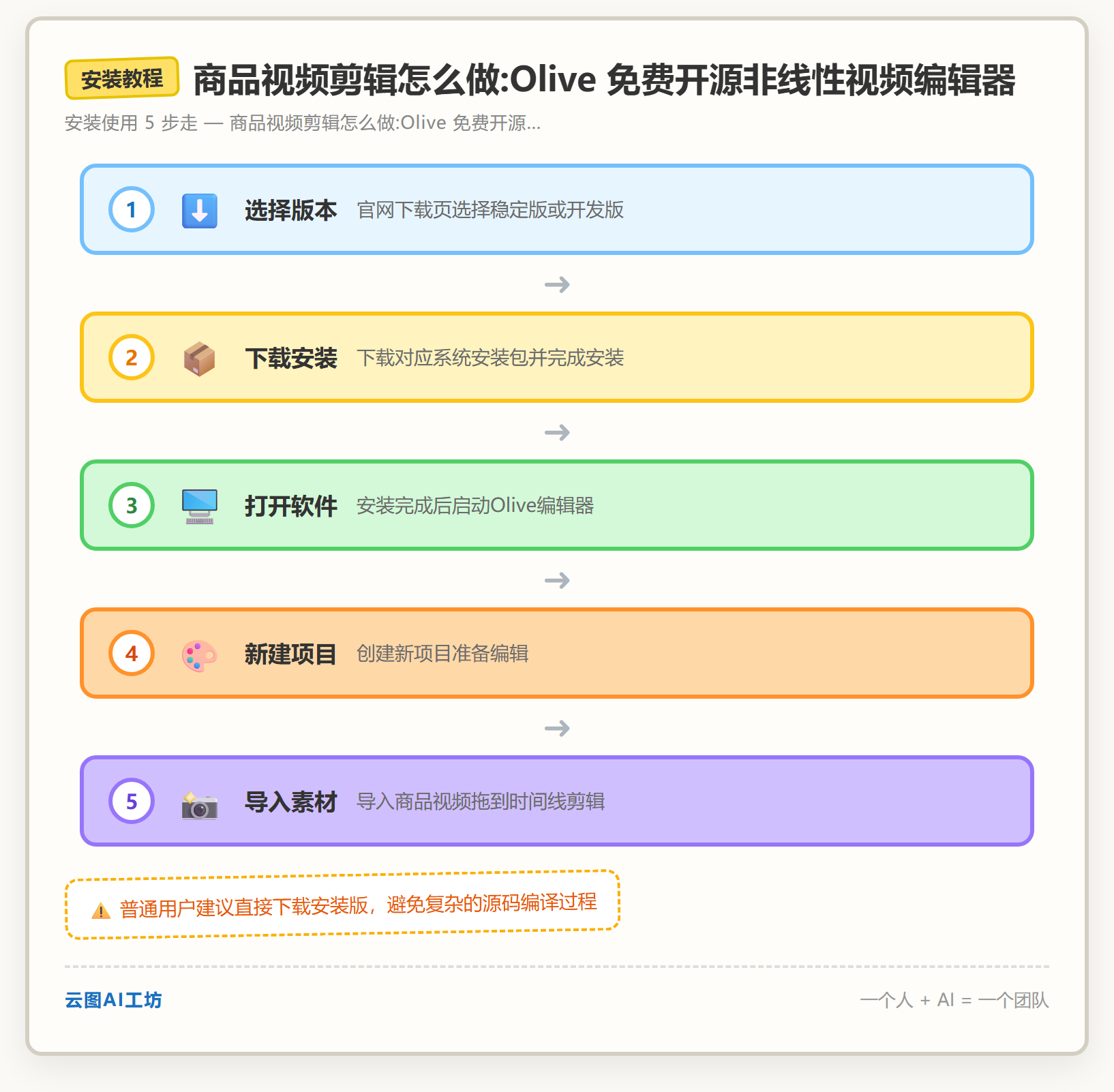Click the 新建项目 step heading

coord(291,654)
